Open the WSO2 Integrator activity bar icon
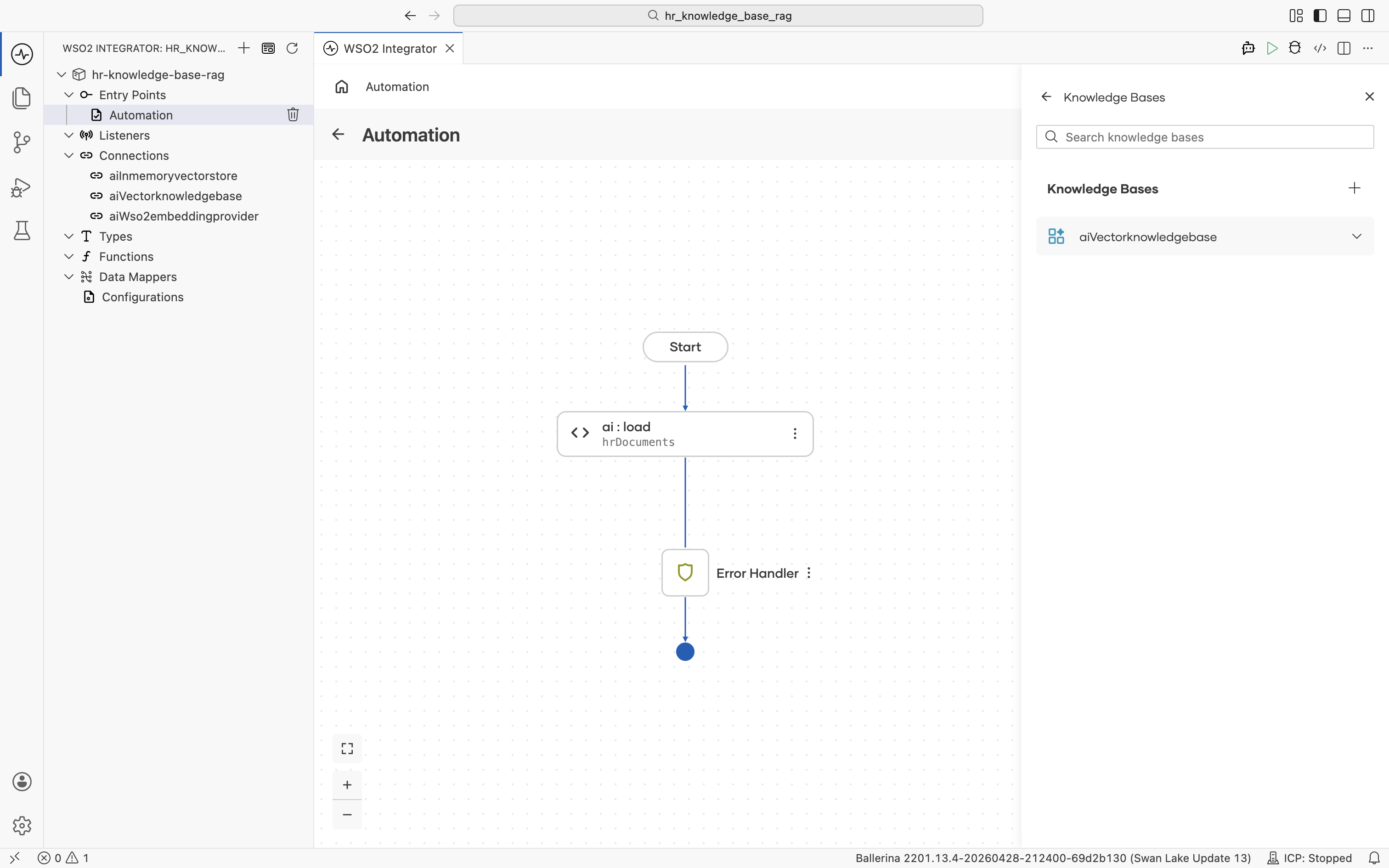Screen dimensions: 1389x868 [x=22, y=55]
